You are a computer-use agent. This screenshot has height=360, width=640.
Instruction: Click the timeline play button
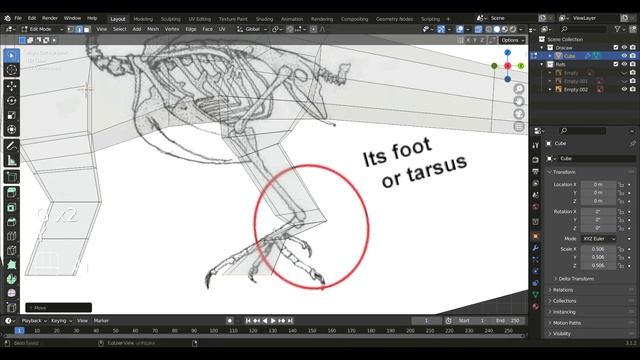273,321
